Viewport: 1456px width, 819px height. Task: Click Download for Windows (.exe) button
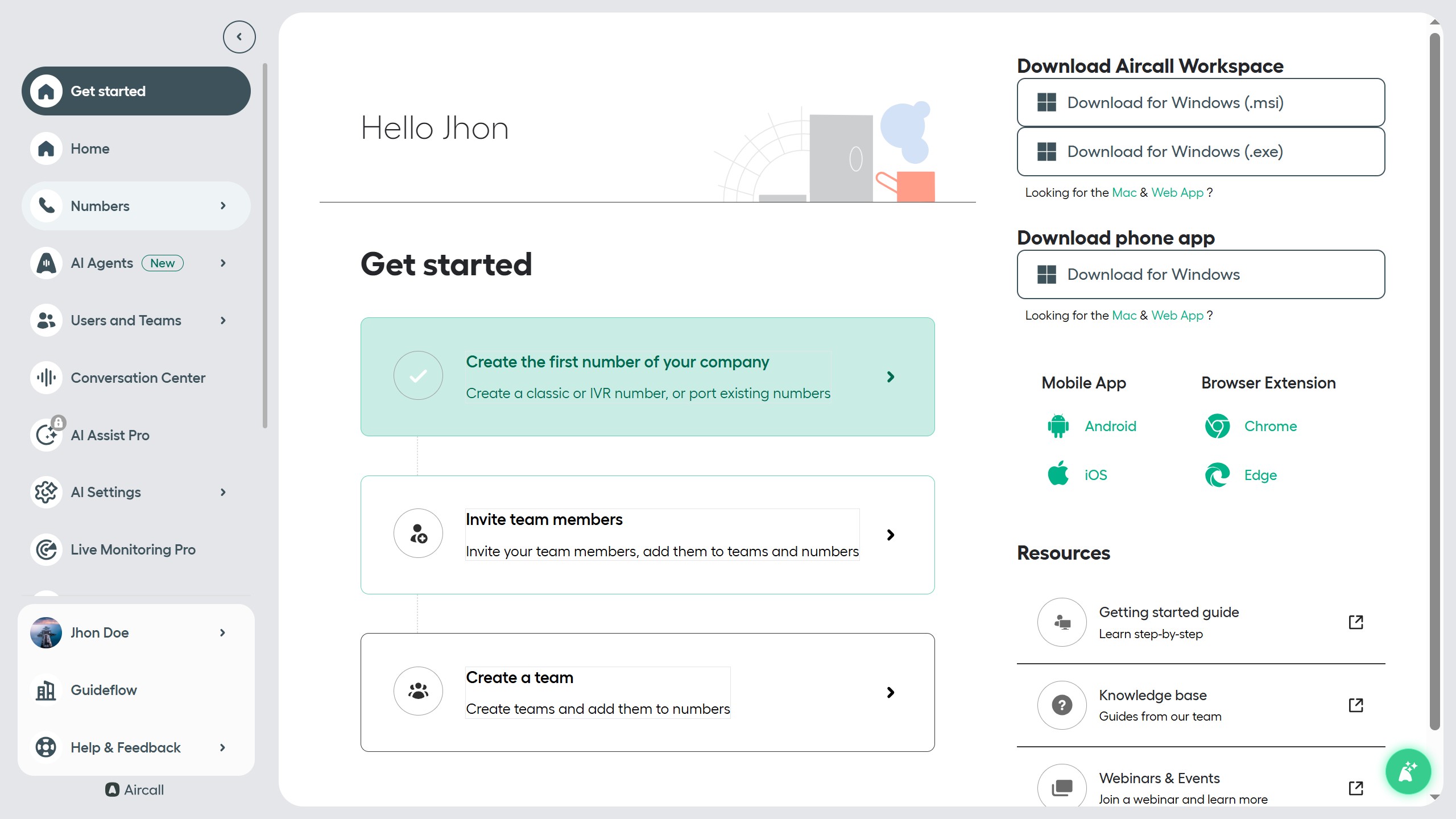[1201, 151]
